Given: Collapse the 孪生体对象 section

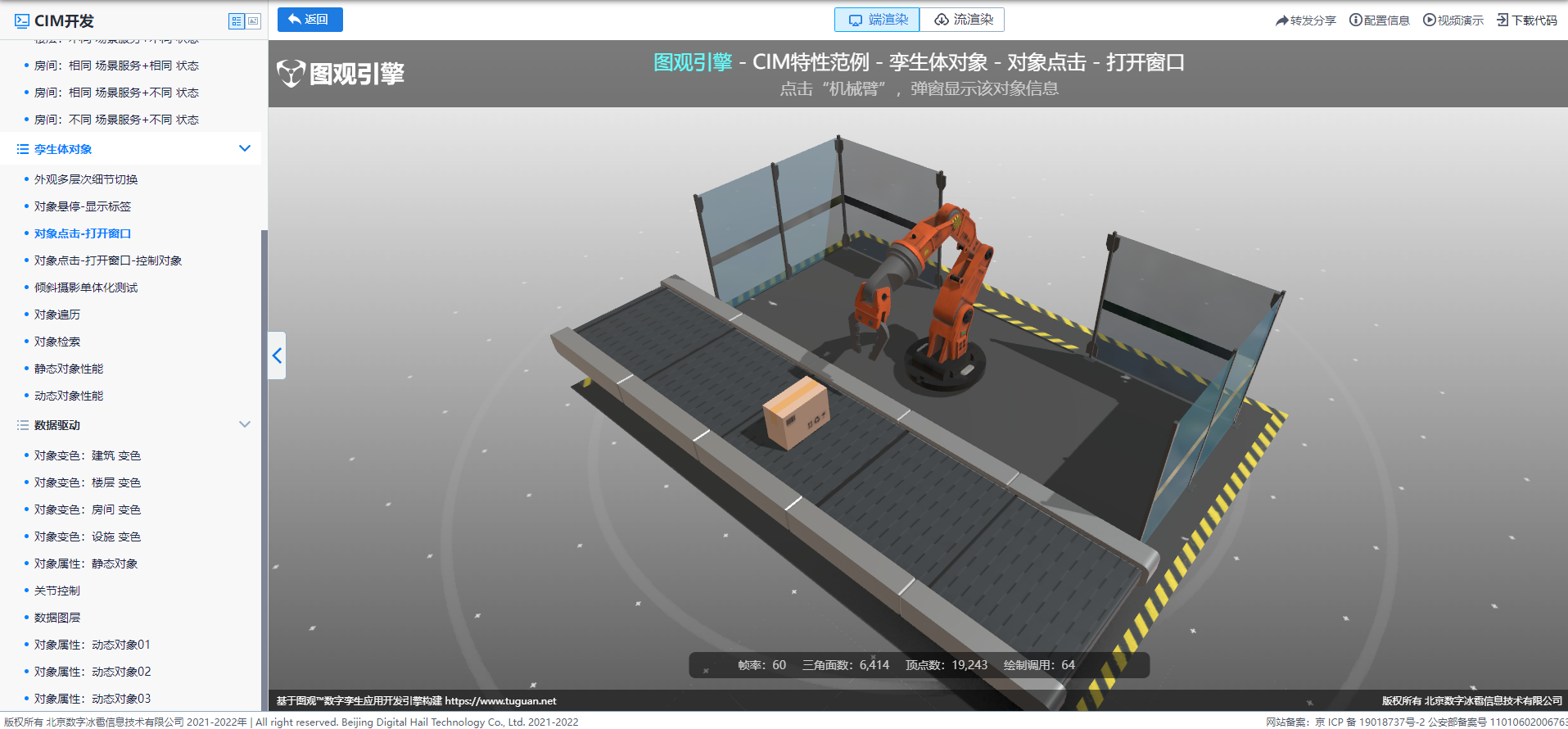Looking at the screenshot, I should pos(244,149).
